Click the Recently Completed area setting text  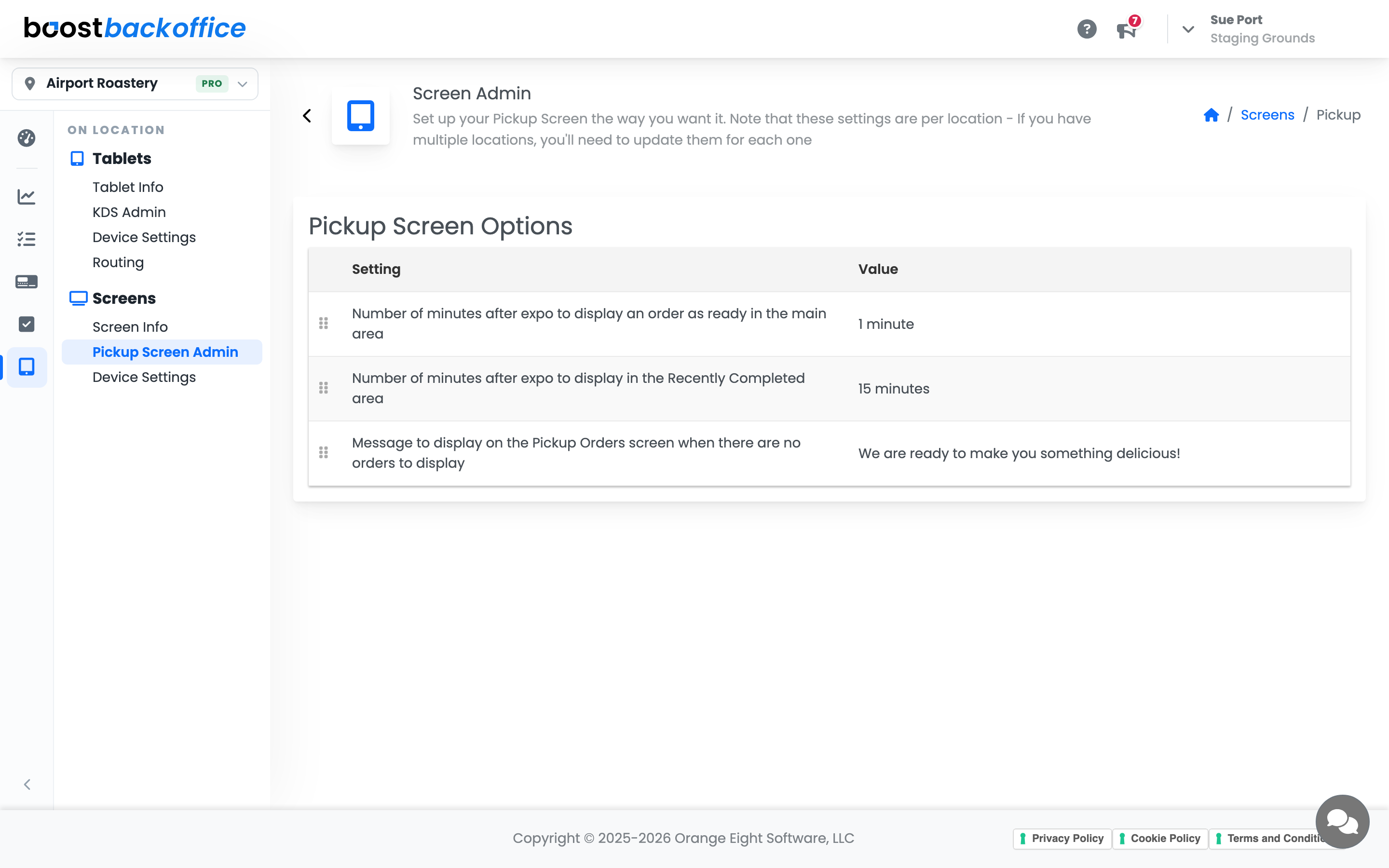click(x=578, y=388)
